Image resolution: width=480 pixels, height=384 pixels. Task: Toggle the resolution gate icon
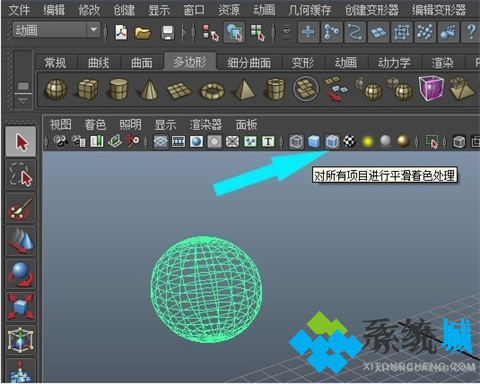(x=197, y=142)
